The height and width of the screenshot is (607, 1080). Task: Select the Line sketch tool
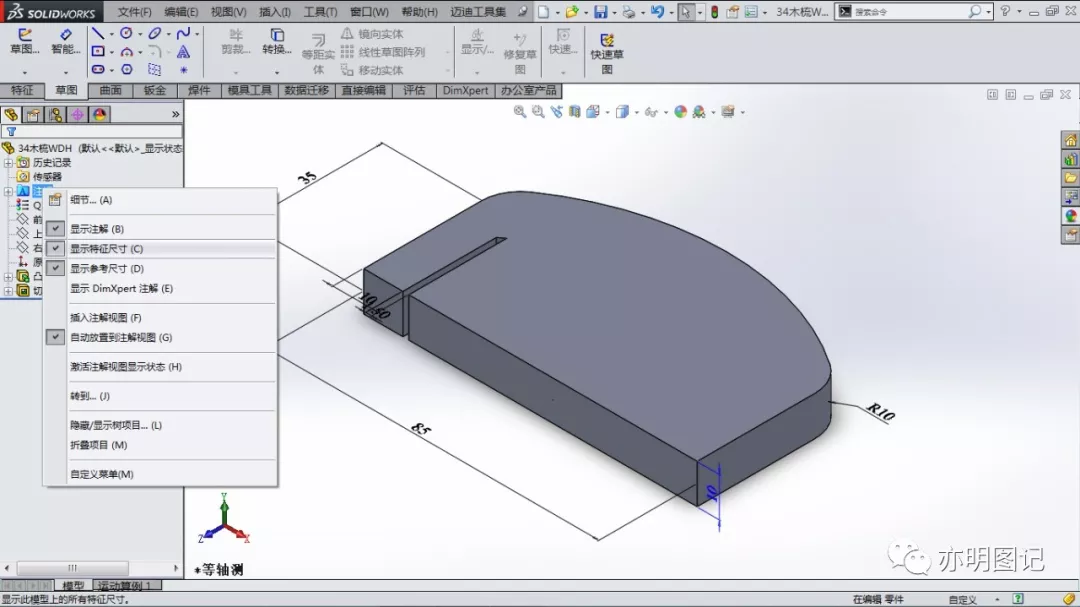(x=98, y=33)
